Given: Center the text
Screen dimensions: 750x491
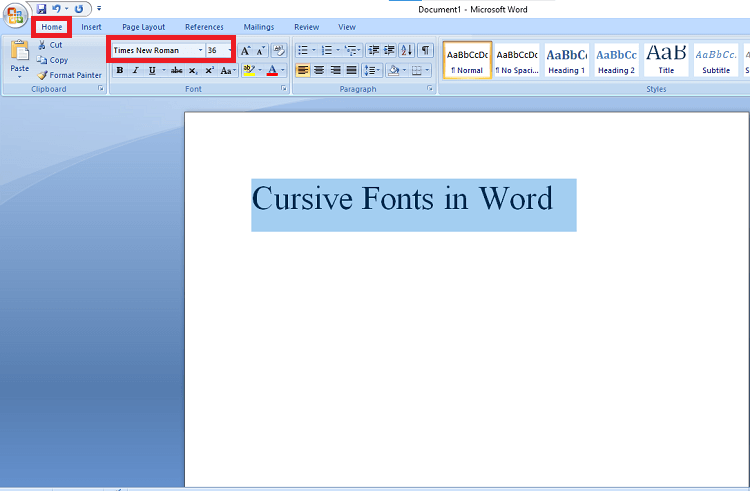Looking at the screenshot, I should pyautogui.click(x=319, y=70).
